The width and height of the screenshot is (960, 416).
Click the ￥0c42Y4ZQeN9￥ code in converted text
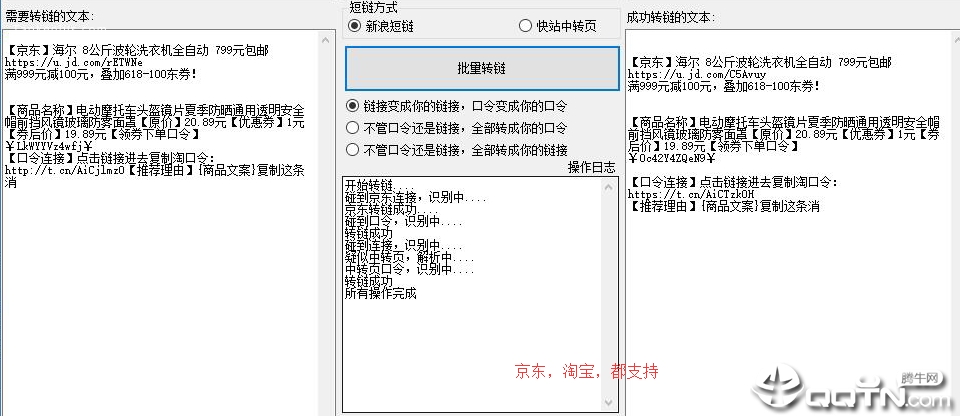(672, 159)
